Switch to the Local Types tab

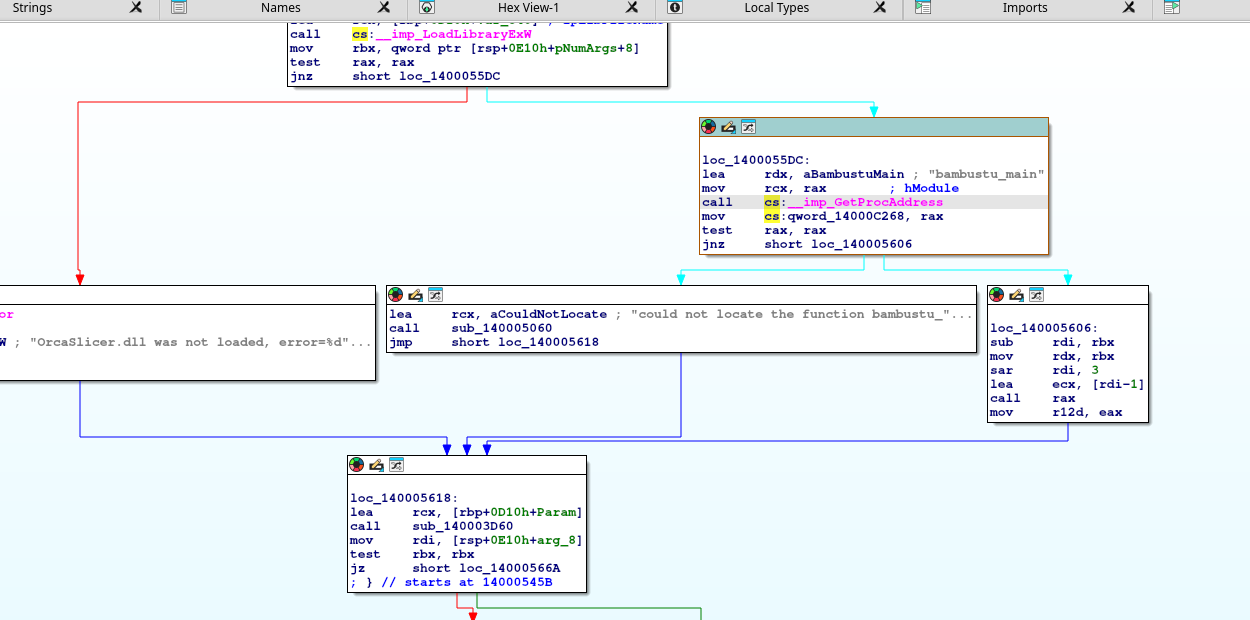(776, 8)
